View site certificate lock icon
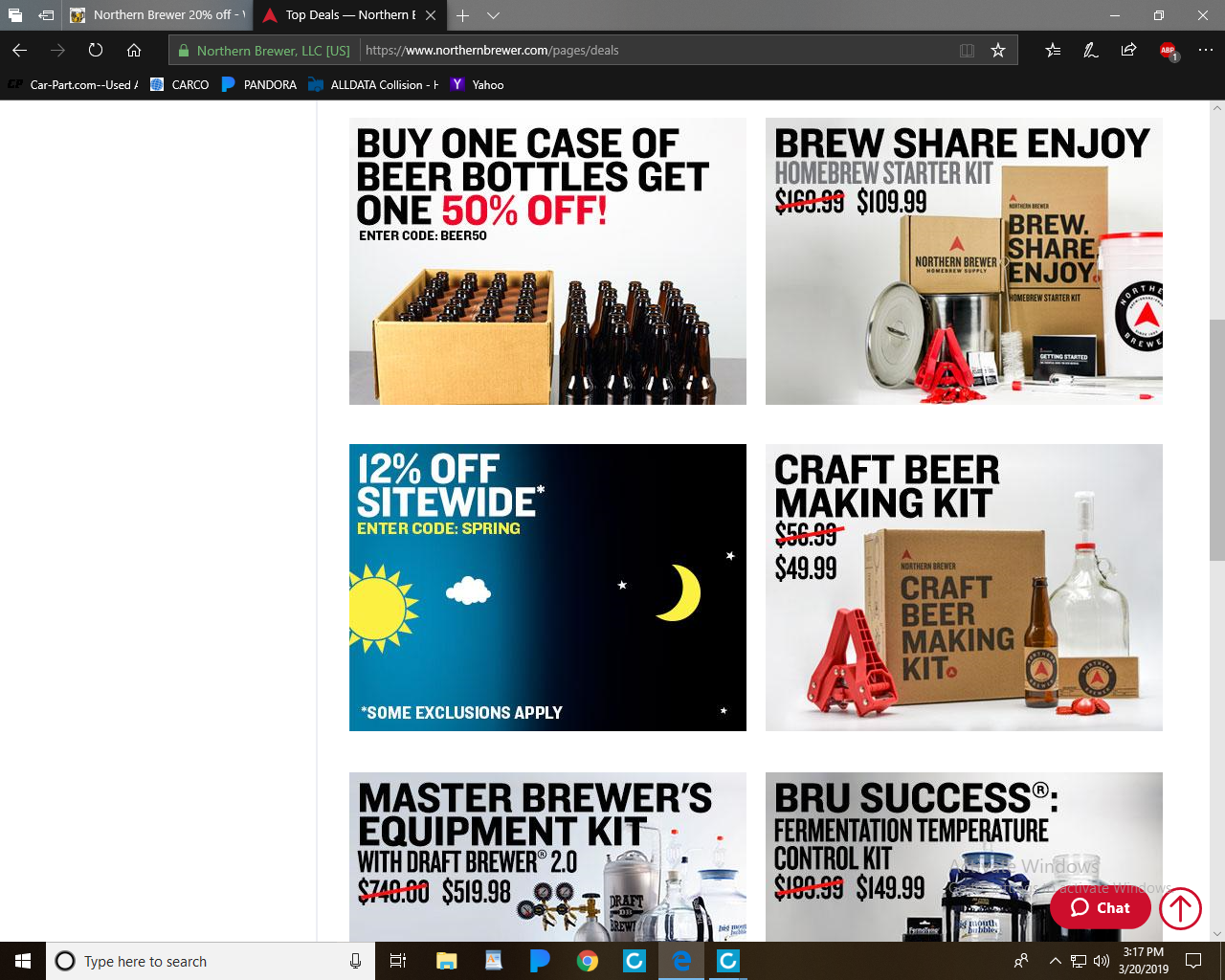Viewport: 1225px width, 980px height. point(184,51)
